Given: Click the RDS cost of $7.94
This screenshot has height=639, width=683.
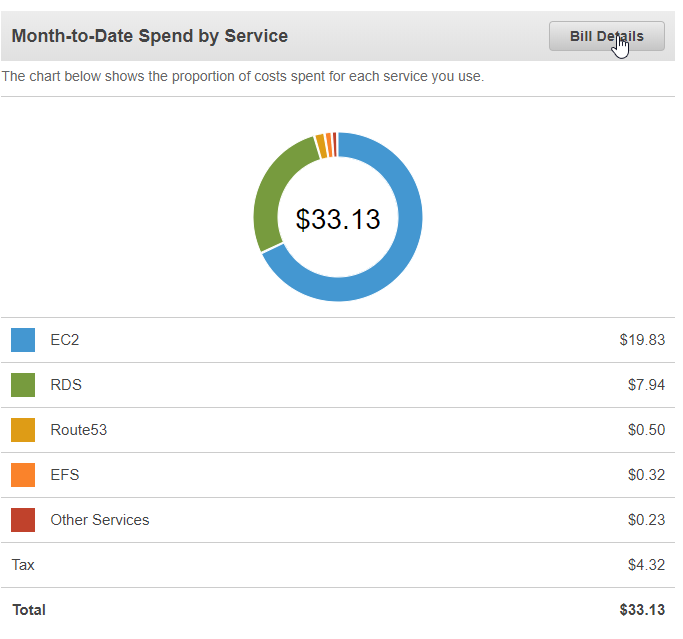Looking at the screenshot, I should click(645, 385).
